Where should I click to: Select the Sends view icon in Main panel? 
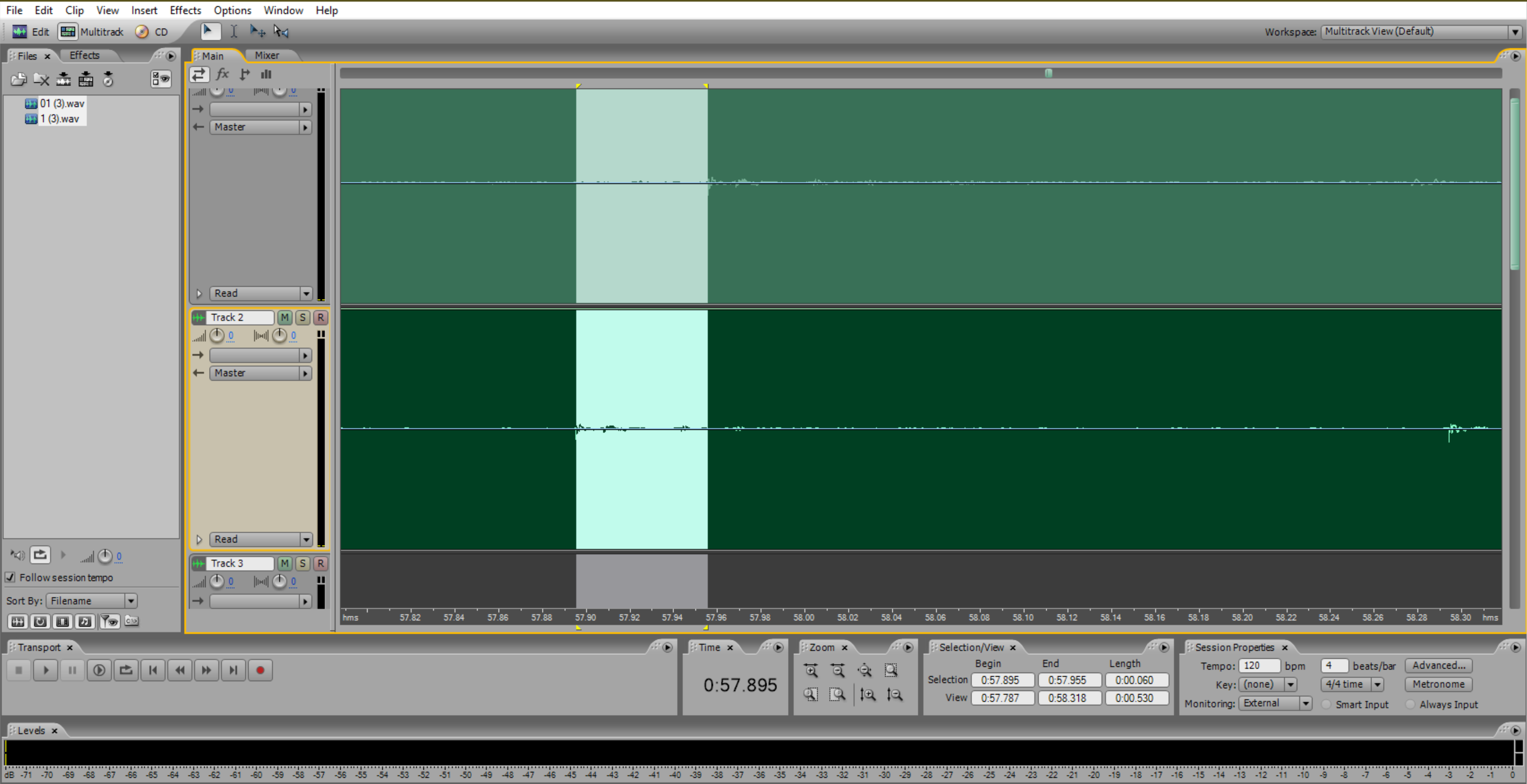click(244, 74)
